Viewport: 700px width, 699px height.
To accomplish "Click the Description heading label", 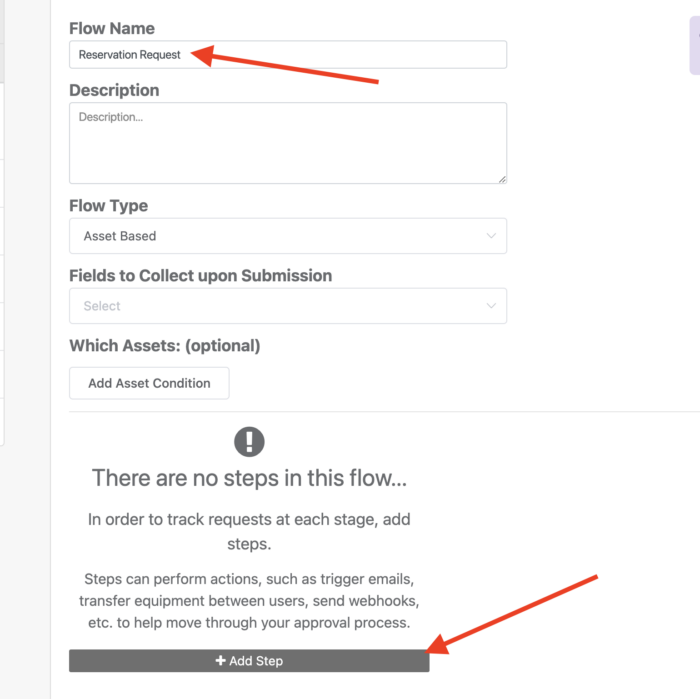I will (x=114, y=90).
